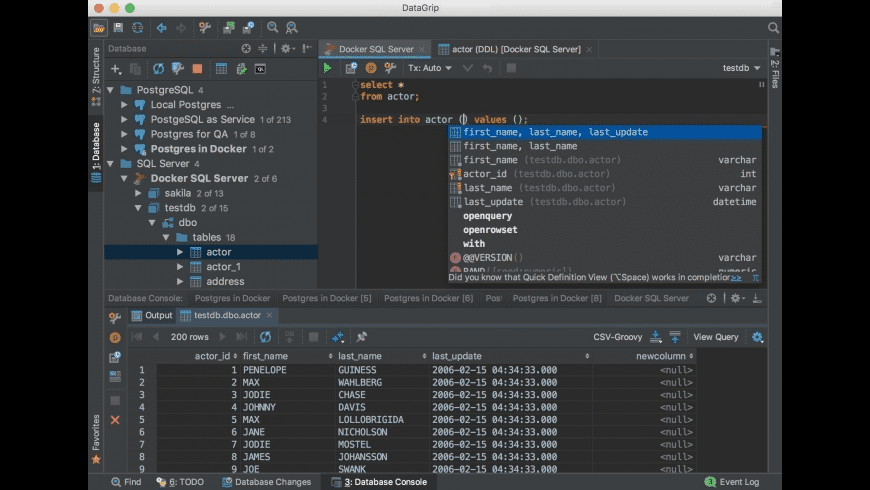Click the pin icon in results toolbar
Screen dimensions: 870x490
361,337
